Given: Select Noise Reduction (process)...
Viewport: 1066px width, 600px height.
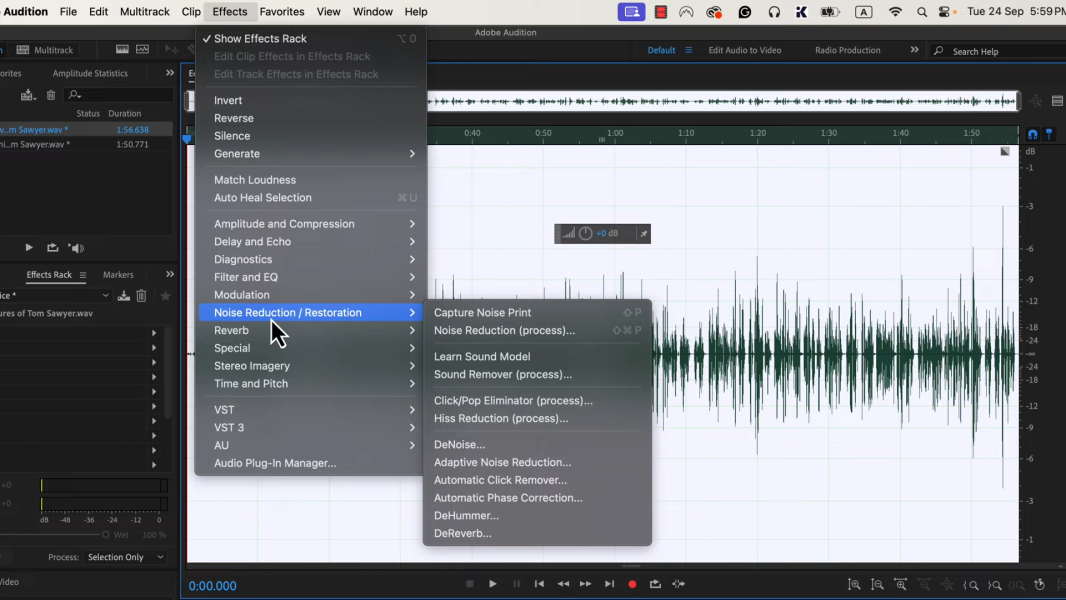Looking at the screenshot, I should click(x=537, y=330).
